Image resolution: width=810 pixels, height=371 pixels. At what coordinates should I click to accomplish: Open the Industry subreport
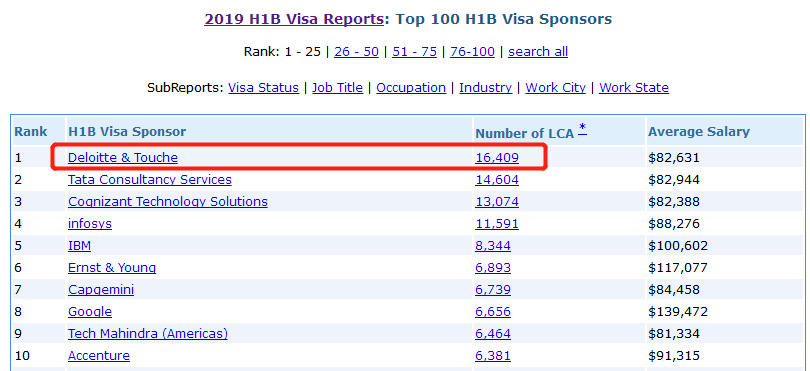(x=486, y=88)
